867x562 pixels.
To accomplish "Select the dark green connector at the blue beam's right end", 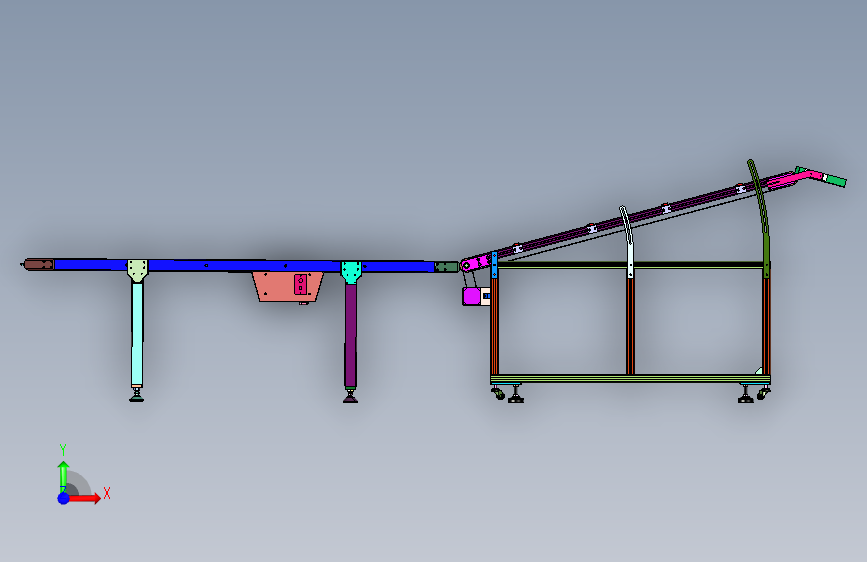I will (446, 267).
